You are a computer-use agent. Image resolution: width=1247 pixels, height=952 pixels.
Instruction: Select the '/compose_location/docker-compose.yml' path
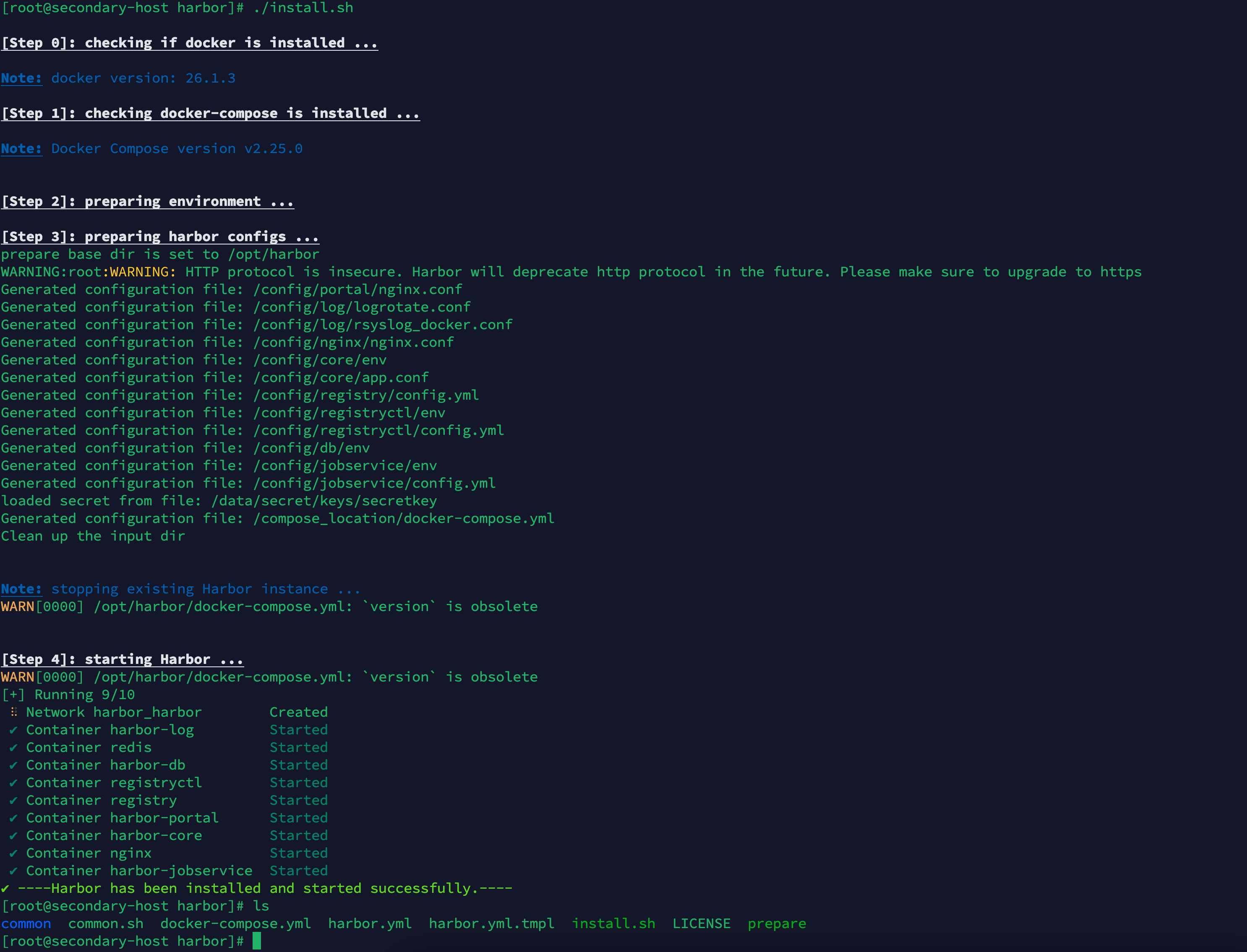(404, 518)
